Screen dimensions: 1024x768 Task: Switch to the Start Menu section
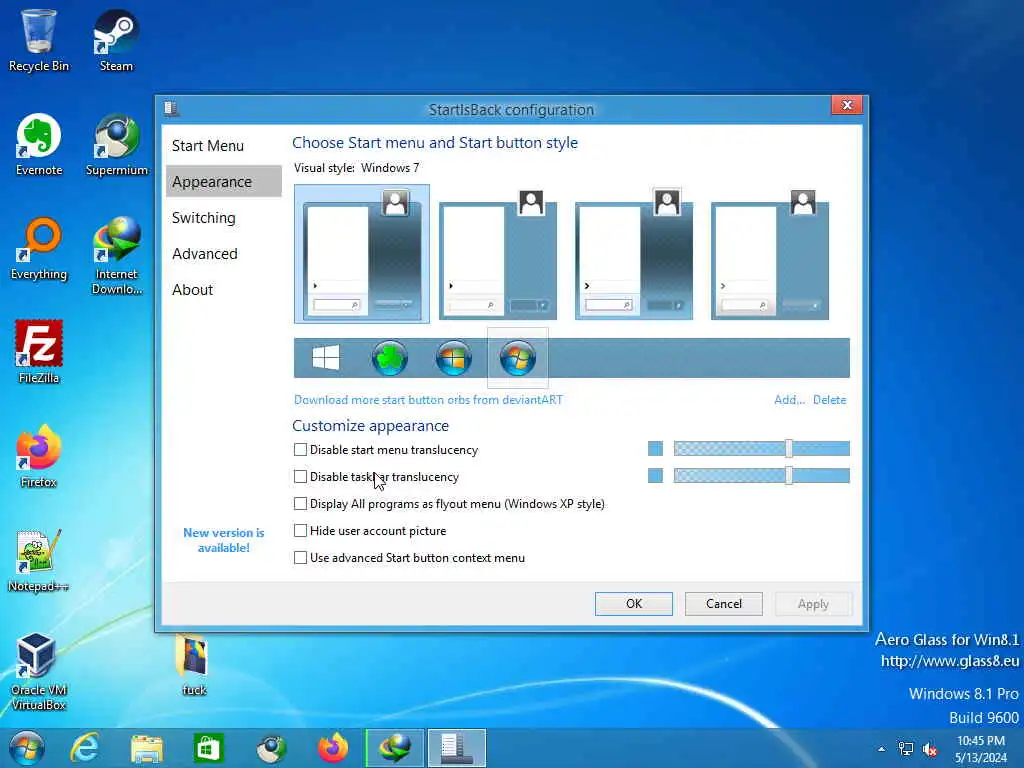[x=223, y=146]
